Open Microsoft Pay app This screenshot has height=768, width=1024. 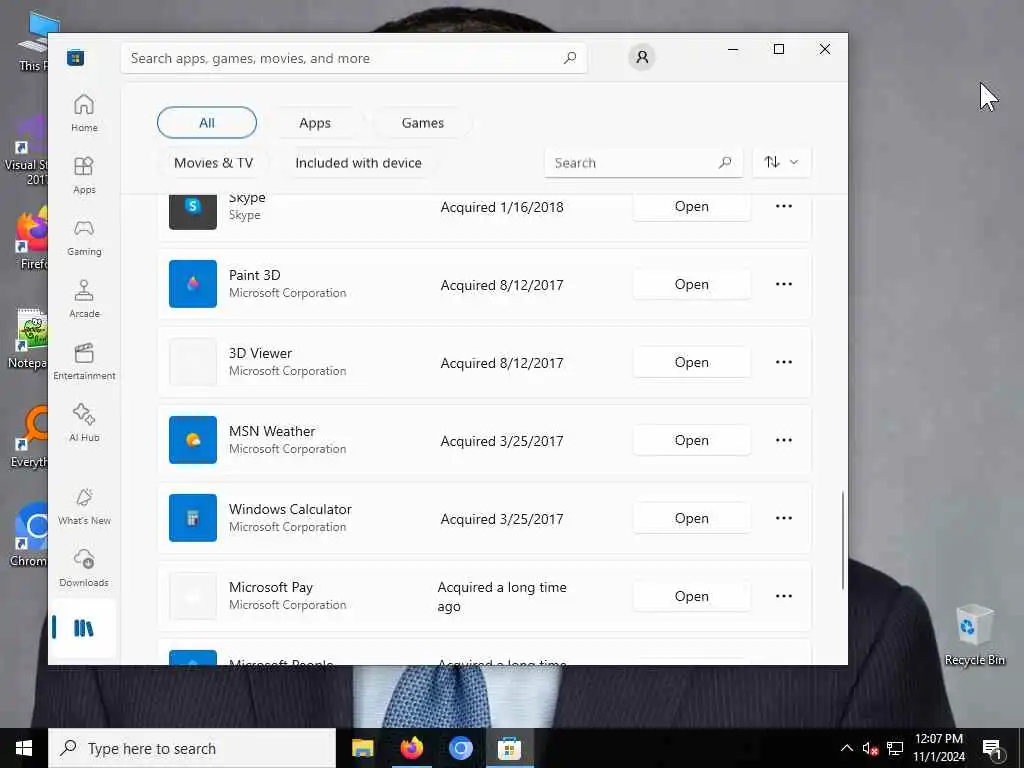point(692,596)
